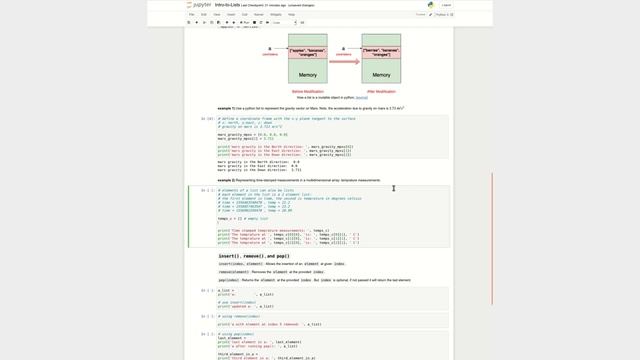Open the cell type Code dropdown
Screen dimensions: 640x360
(x=284, y=22)
